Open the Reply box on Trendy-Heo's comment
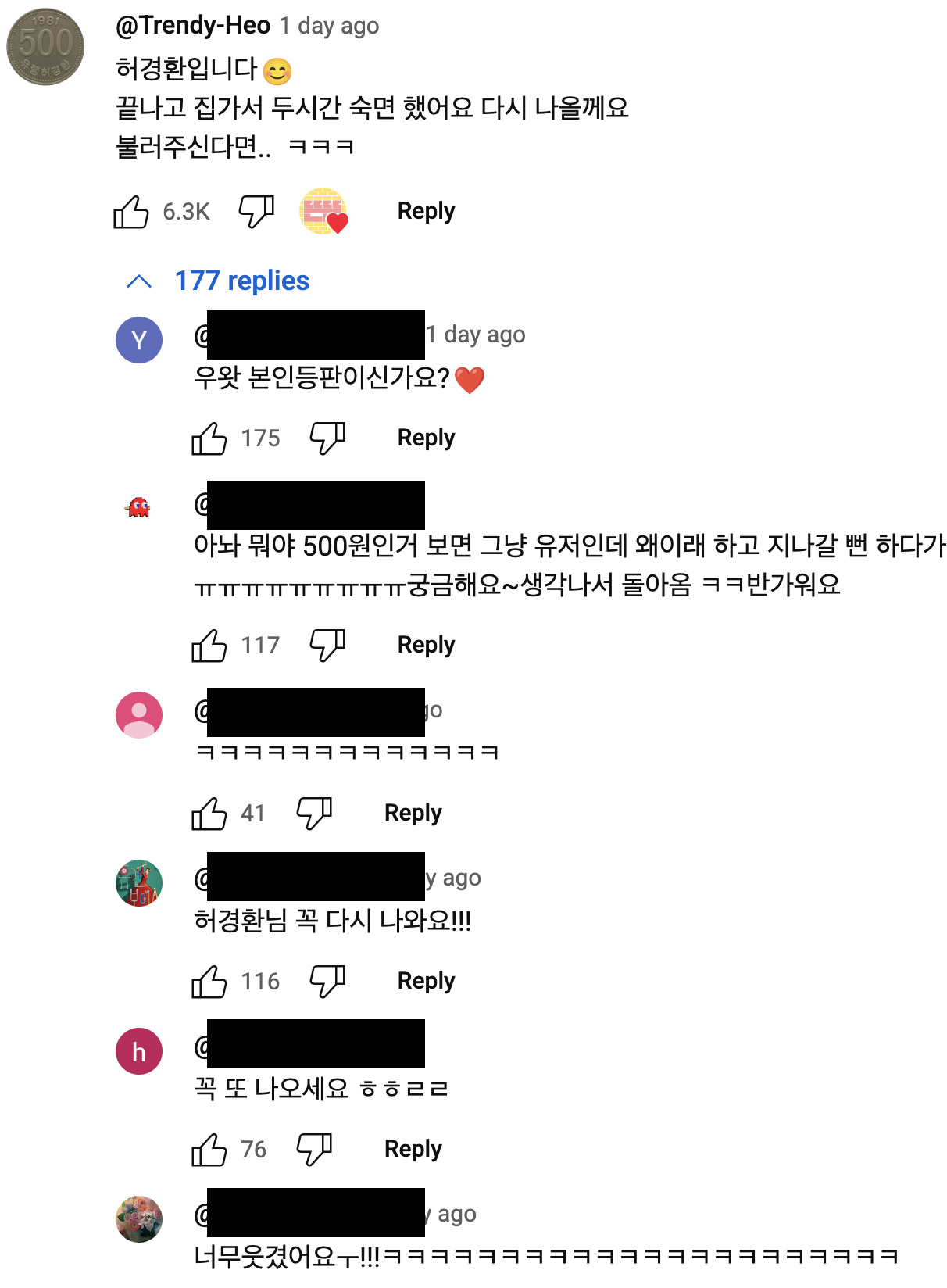947x1288 pixels. 425,210
